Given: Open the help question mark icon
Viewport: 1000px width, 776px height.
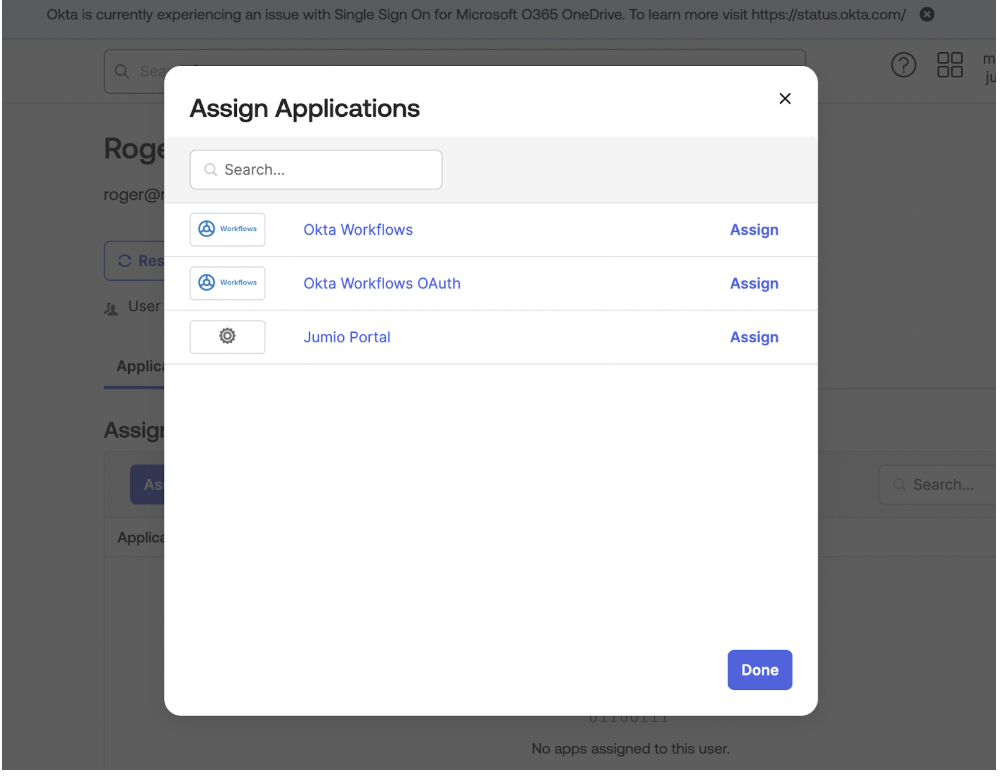Looking at the screenshot, I should click(903, 65).
